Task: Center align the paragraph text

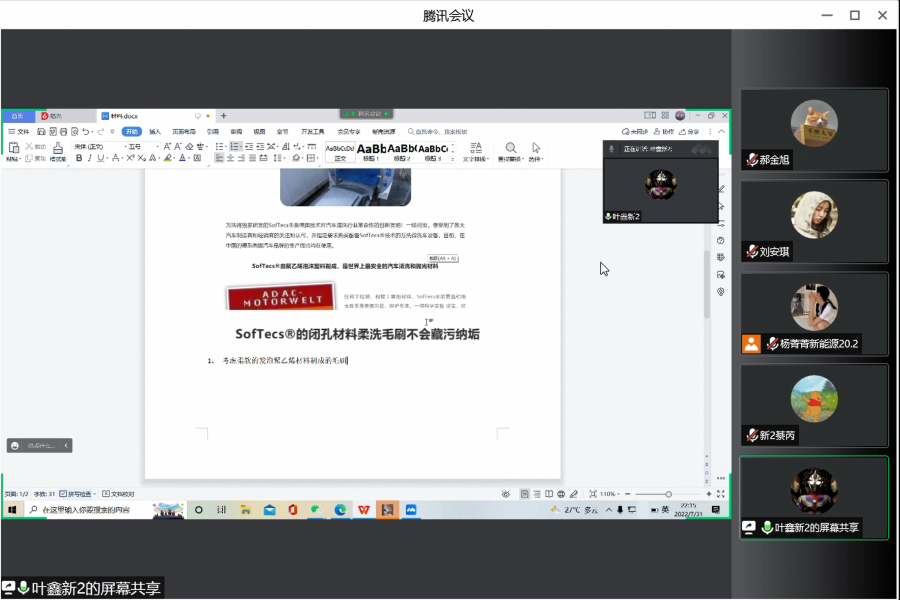Action: click(x=230, y=158)
